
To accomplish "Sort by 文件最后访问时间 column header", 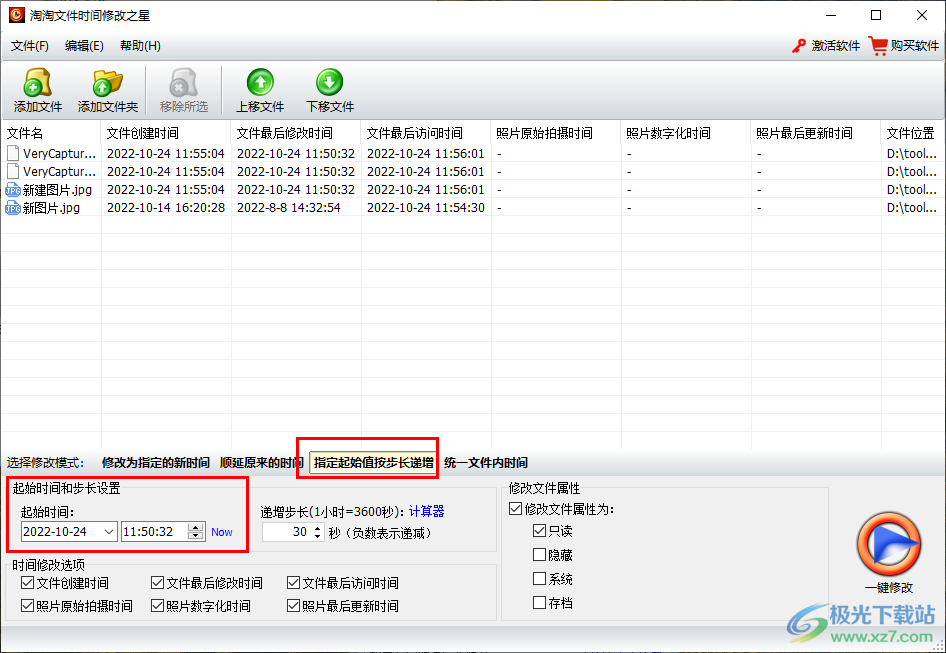I will tap(426, 133).
